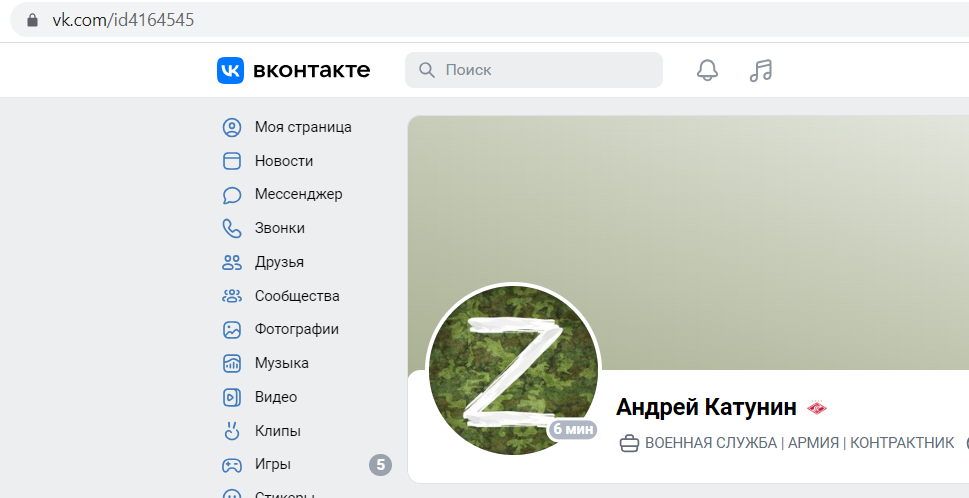969x498 pixels.
Task: Focus the Поиск search field
Action: (x=534, y=70)
